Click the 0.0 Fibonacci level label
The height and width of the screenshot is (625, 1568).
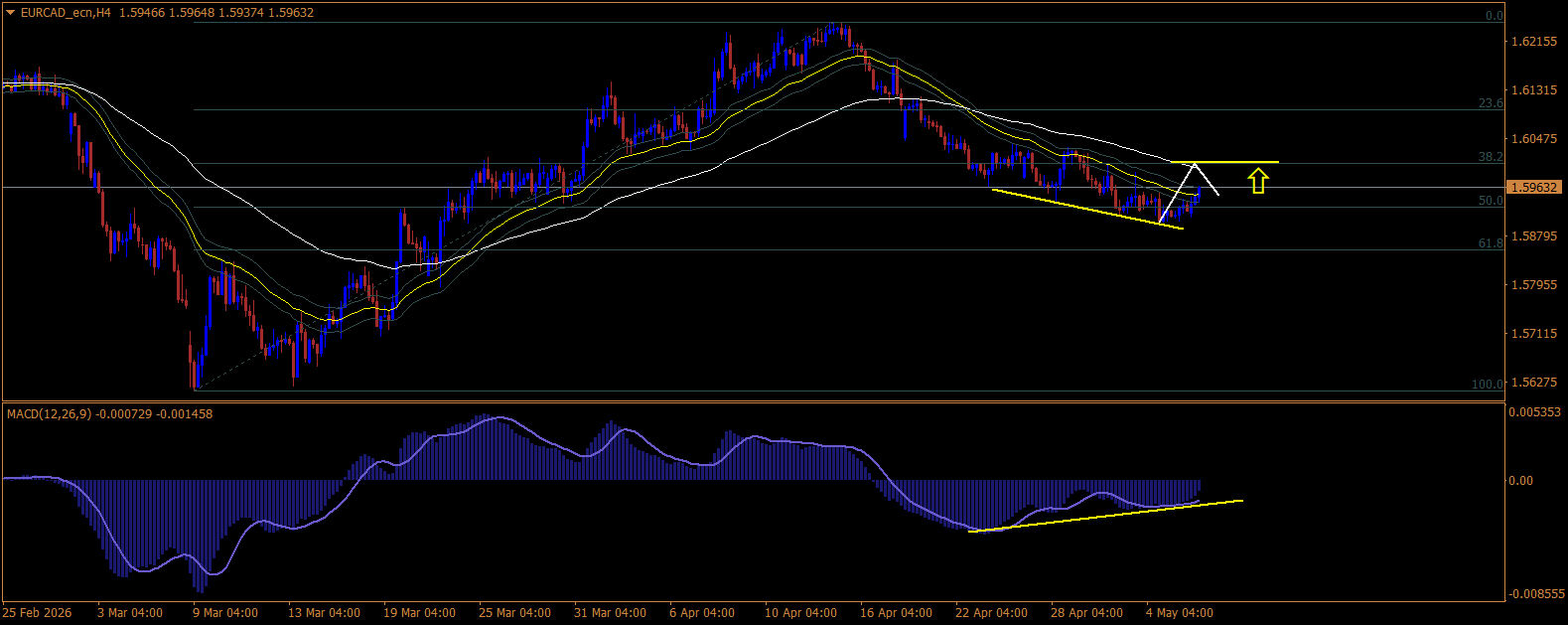coord(1494,16)
